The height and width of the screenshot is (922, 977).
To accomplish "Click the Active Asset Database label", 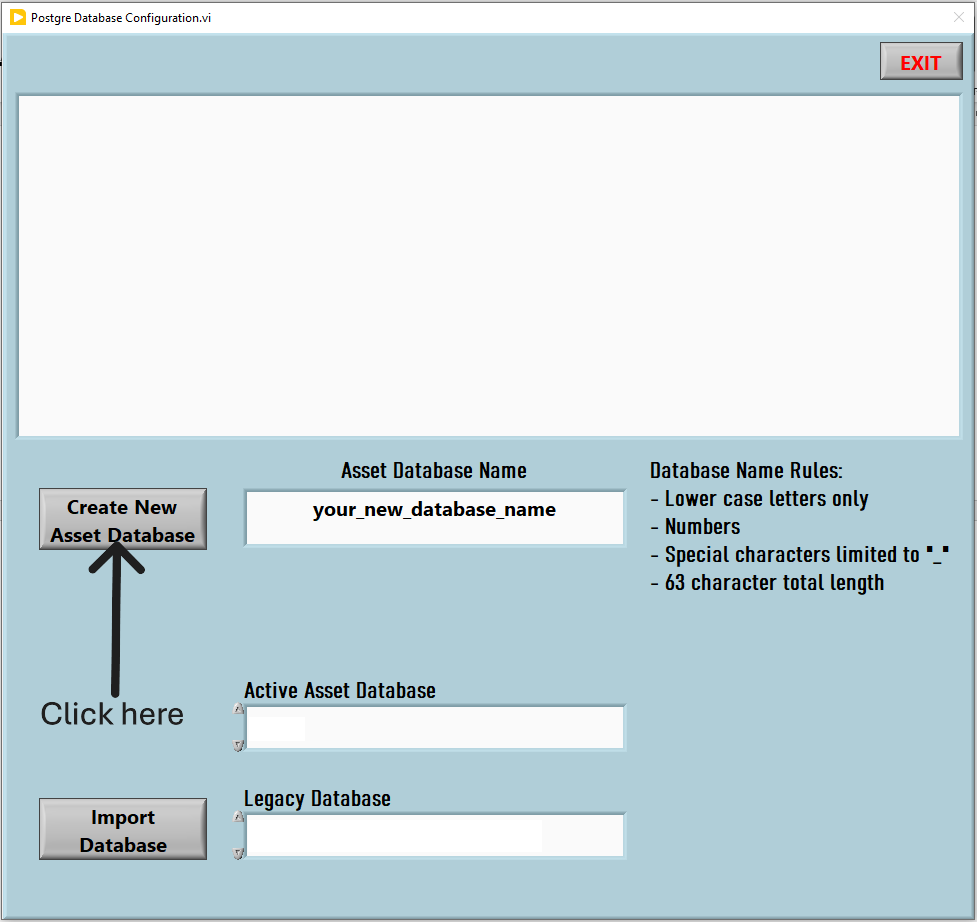I will point(340,690).
